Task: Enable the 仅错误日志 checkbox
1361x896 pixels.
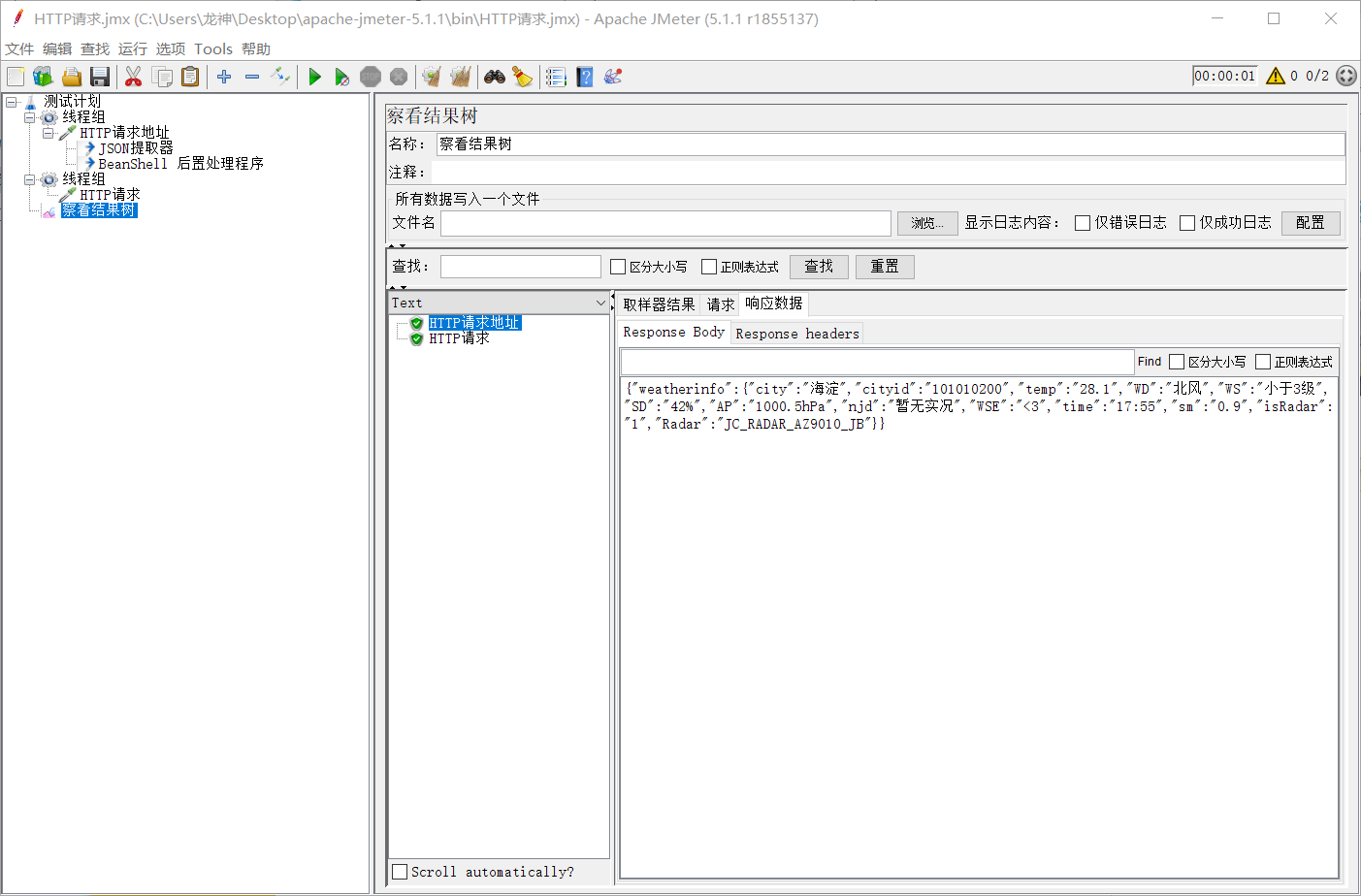Action: click(x=1083, y=223)
